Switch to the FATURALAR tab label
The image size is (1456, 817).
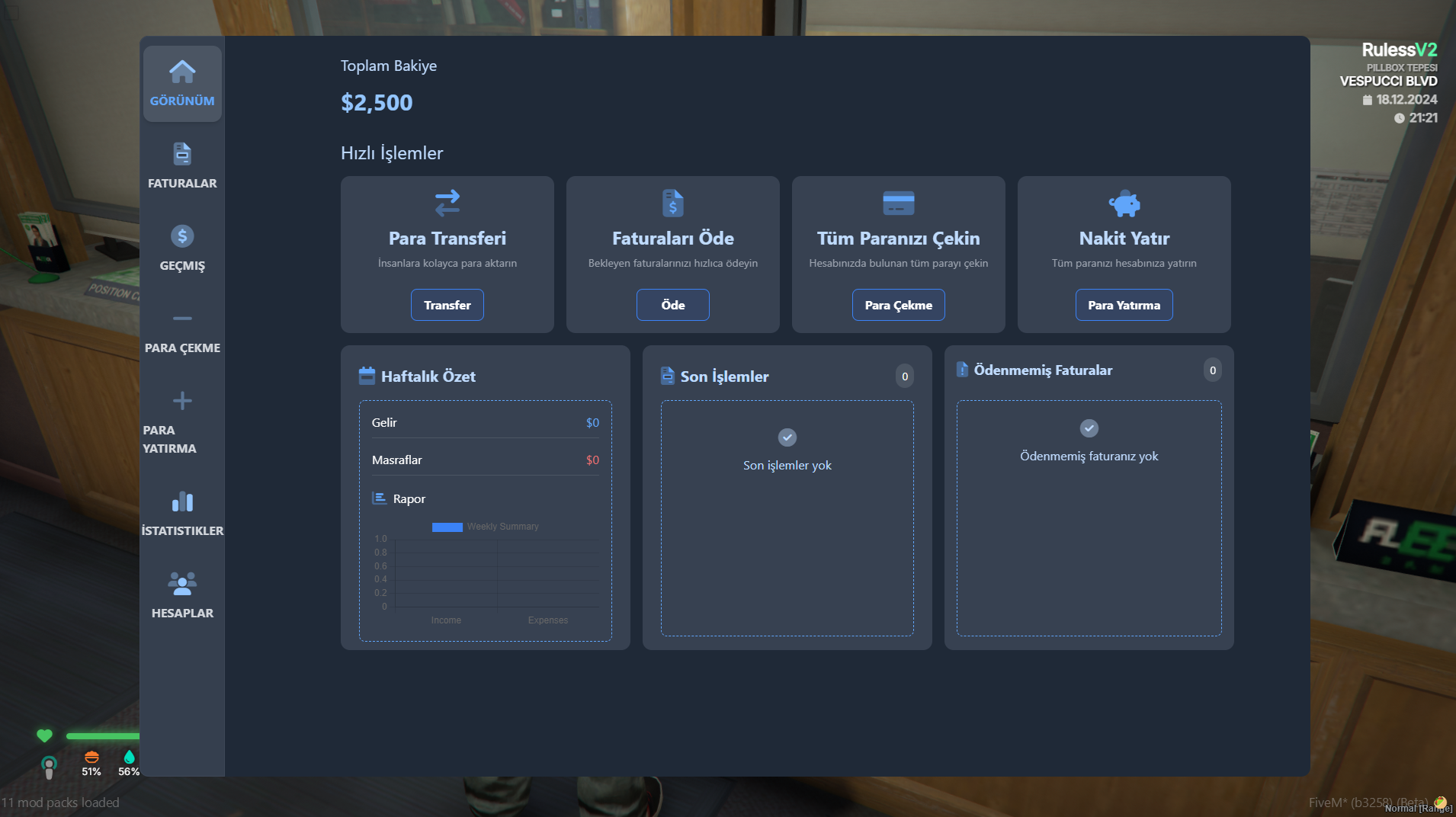pyautogui.click(x=182, y=183)
